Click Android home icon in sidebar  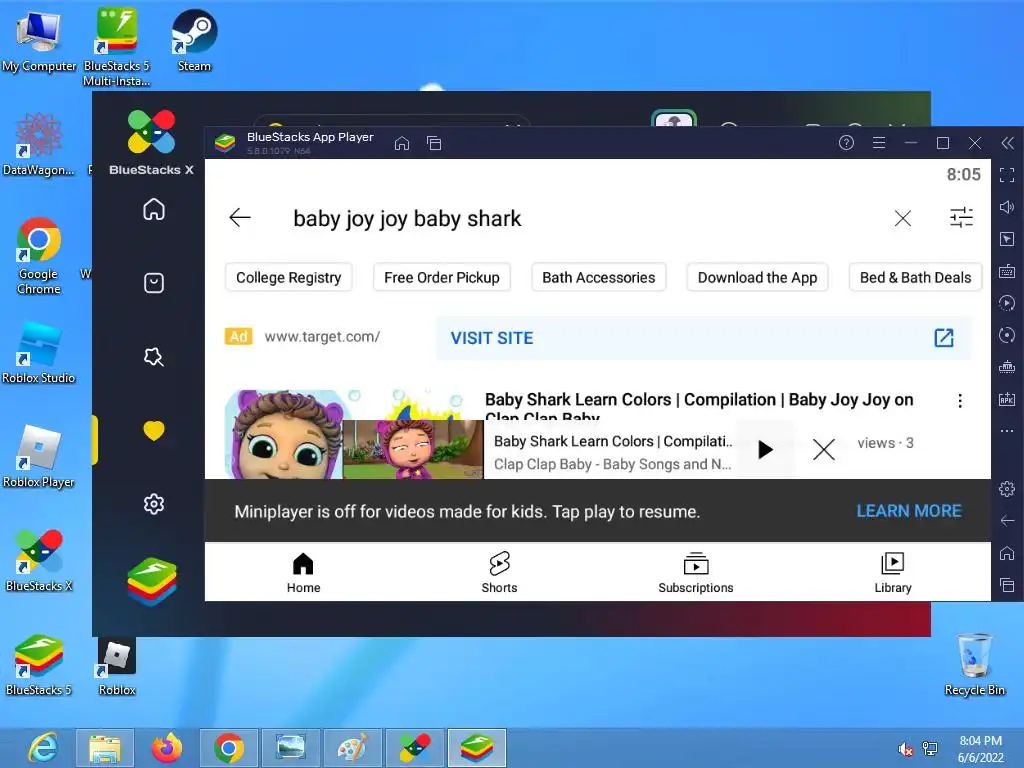(1007, 552)
